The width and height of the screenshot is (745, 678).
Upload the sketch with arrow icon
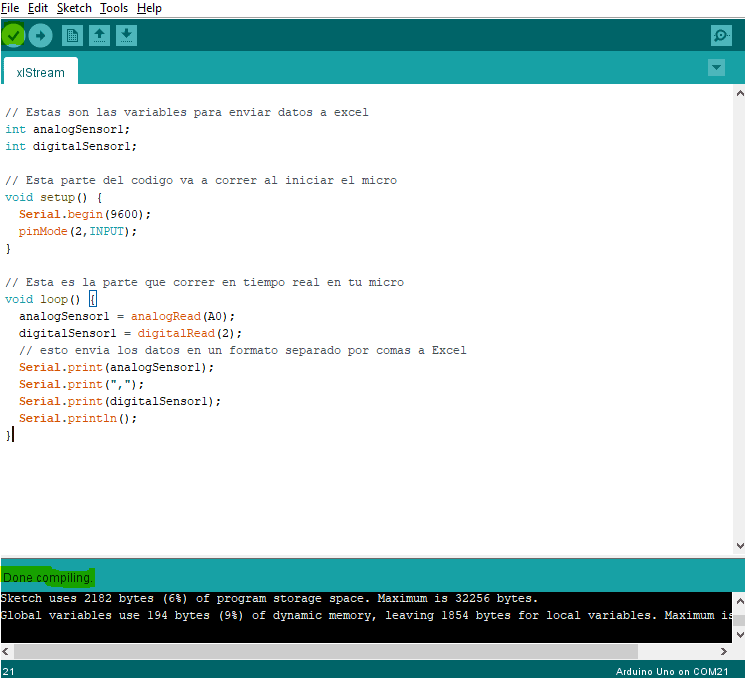pyautogui.click(x=40, y=36)
